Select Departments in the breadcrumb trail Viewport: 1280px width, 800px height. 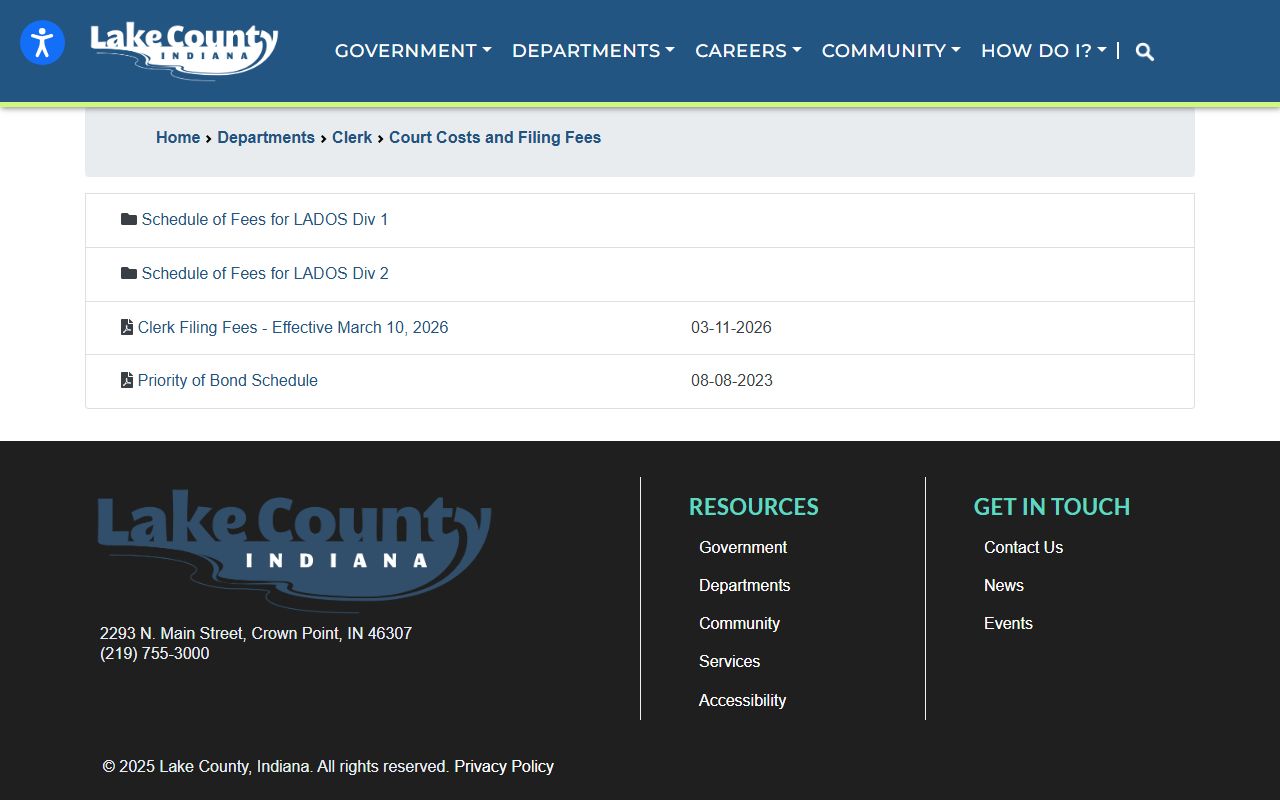coord(266,137)
